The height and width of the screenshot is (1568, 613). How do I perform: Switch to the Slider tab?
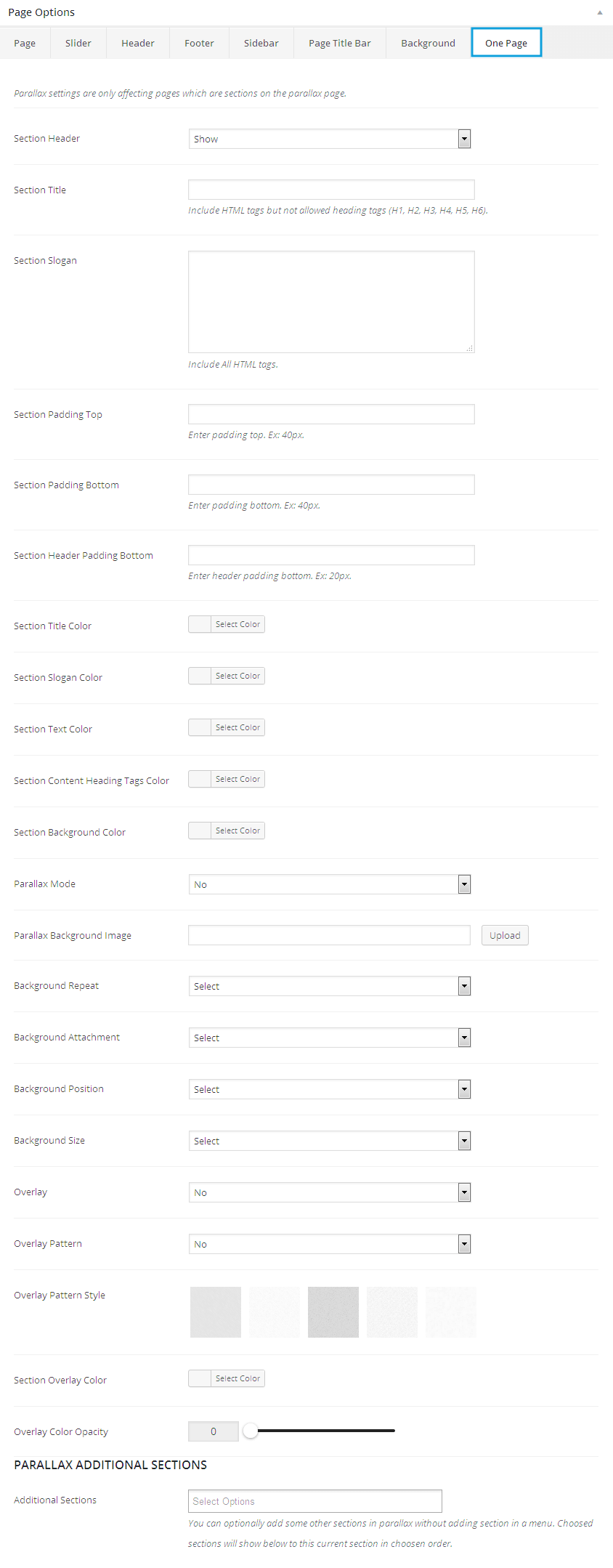78,43
